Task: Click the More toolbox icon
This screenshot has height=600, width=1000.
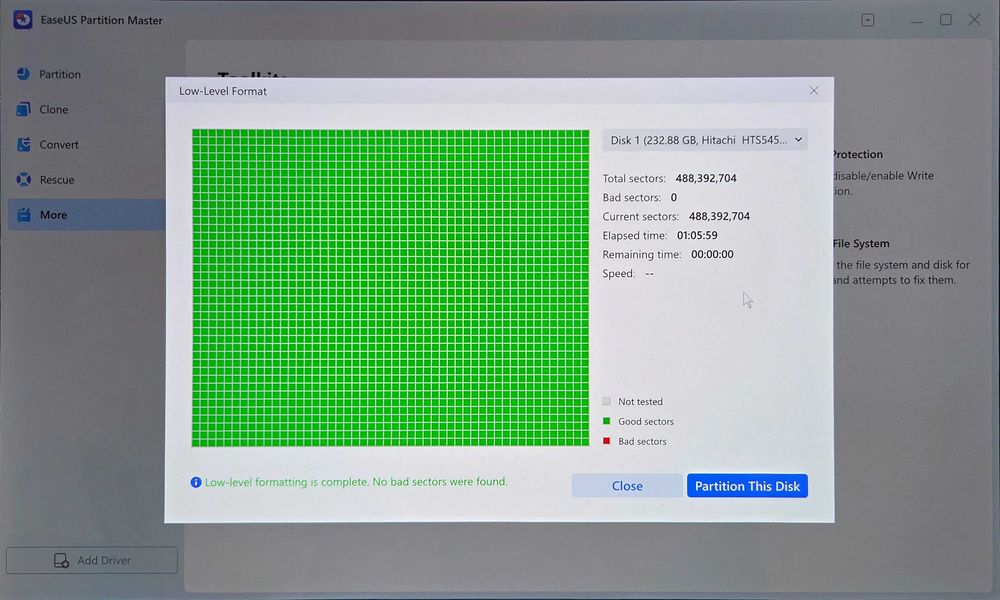Action: click(x=24, y=214)
